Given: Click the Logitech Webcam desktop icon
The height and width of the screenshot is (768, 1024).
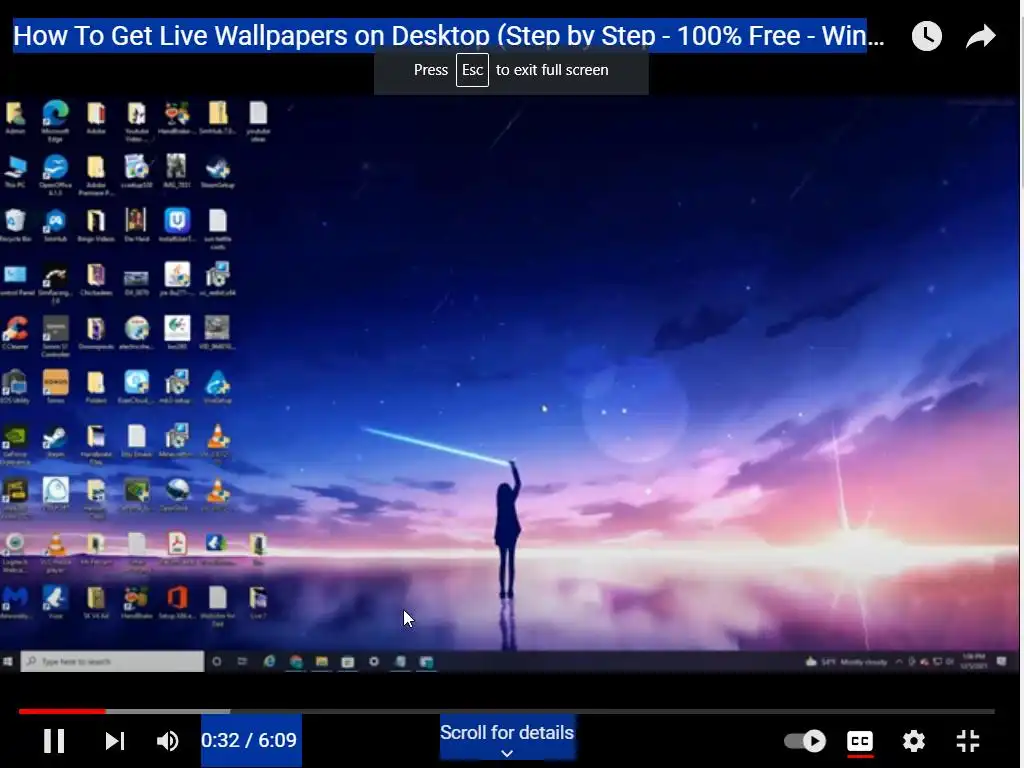Looking at the screenshot, I should (15, 552).
